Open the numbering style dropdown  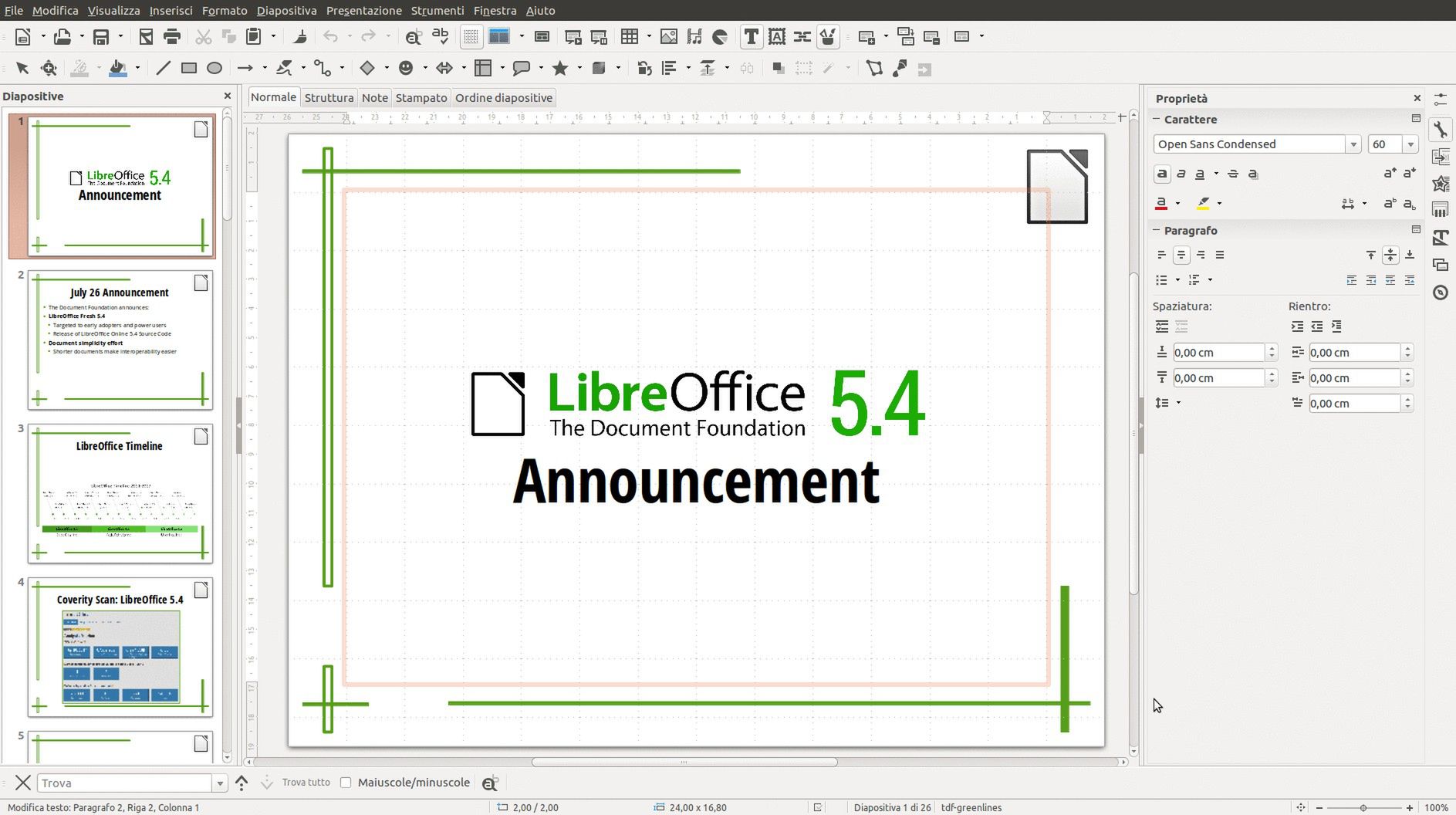[1210, 279]
